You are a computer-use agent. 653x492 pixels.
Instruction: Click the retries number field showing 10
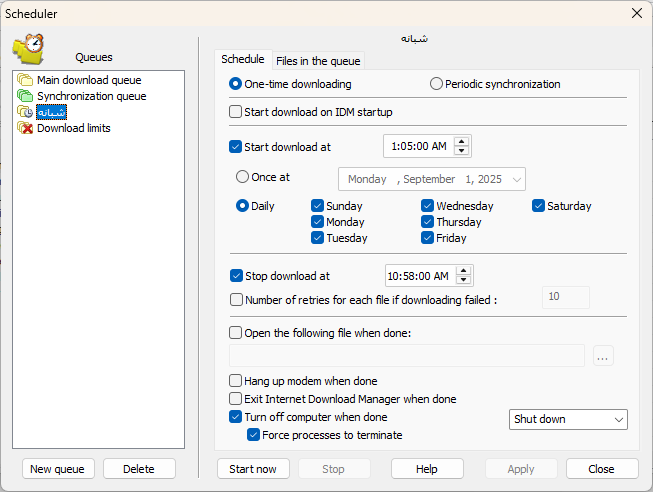pyautogui.click(x=566, y=297)
